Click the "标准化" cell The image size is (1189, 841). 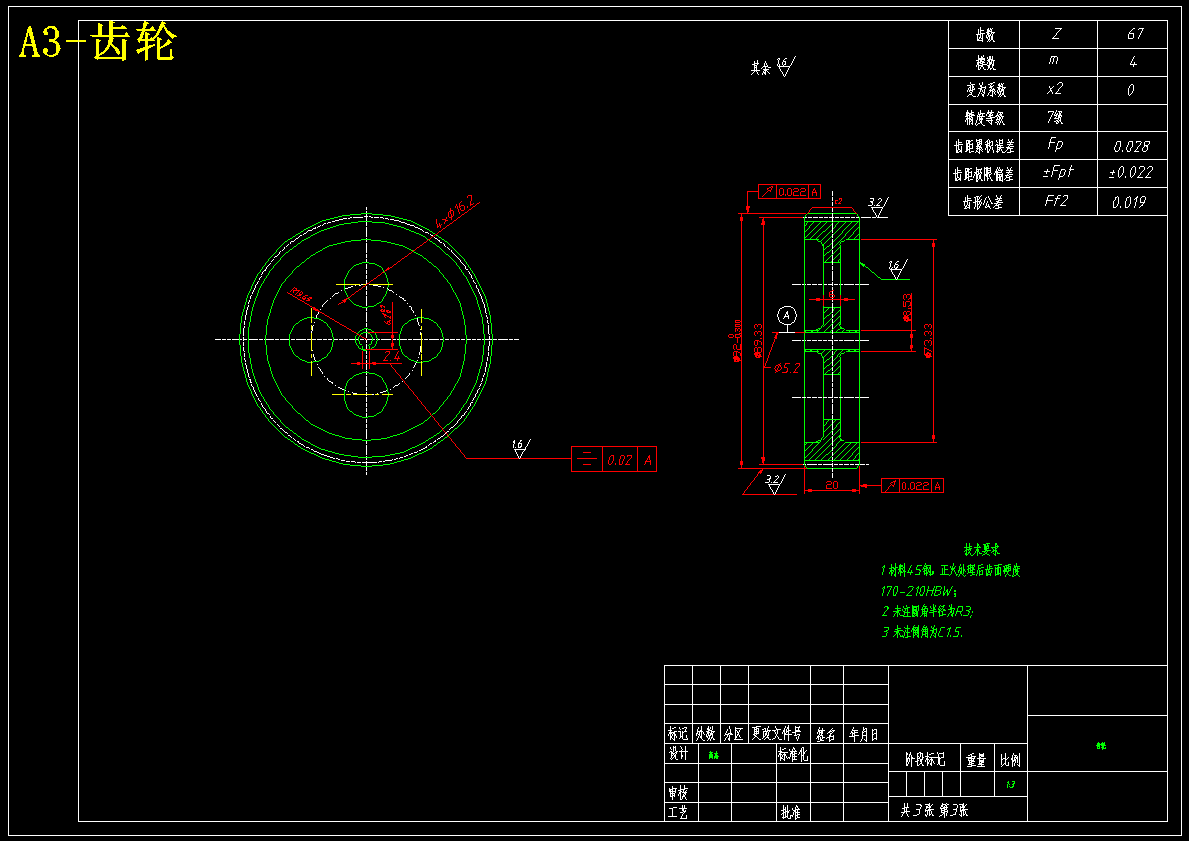792,754
